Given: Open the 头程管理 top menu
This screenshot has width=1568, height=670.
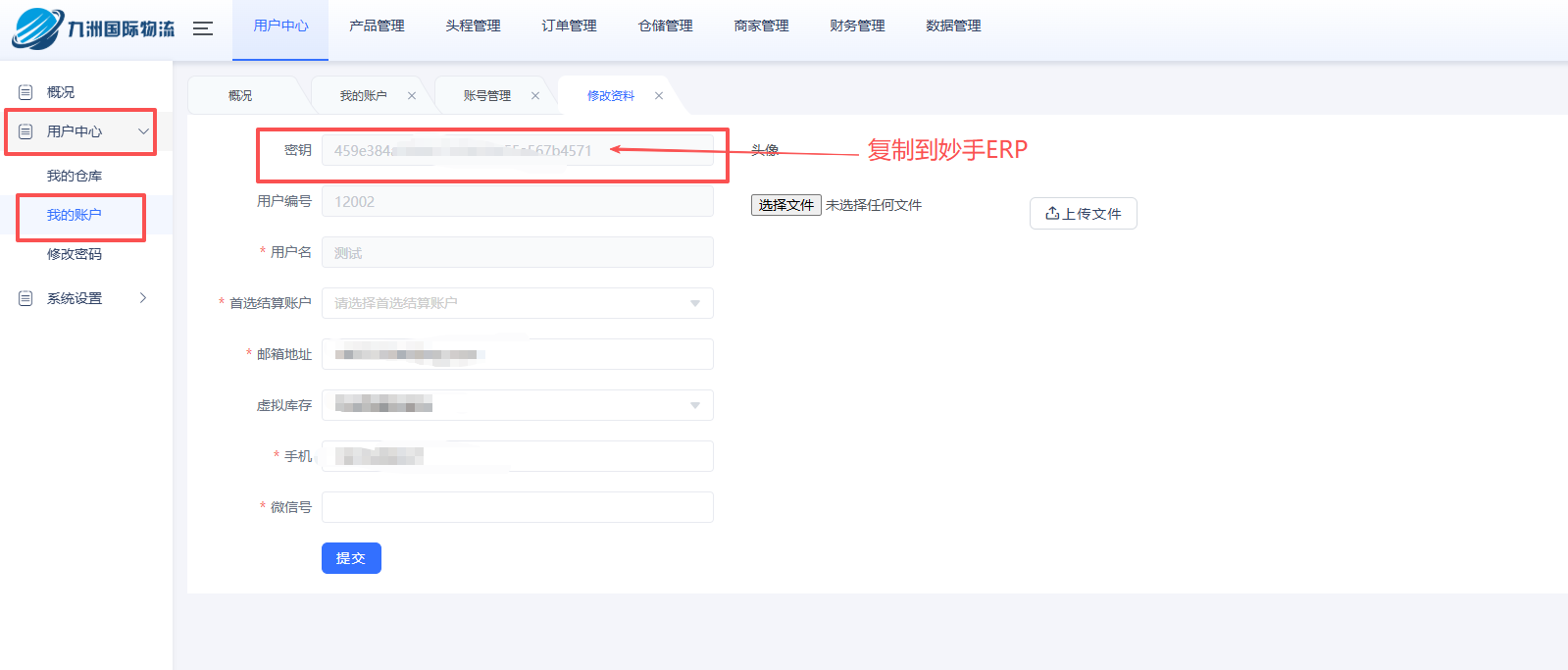Looking at the screenshot, I should pyautogui.click(x=473, y=26).
